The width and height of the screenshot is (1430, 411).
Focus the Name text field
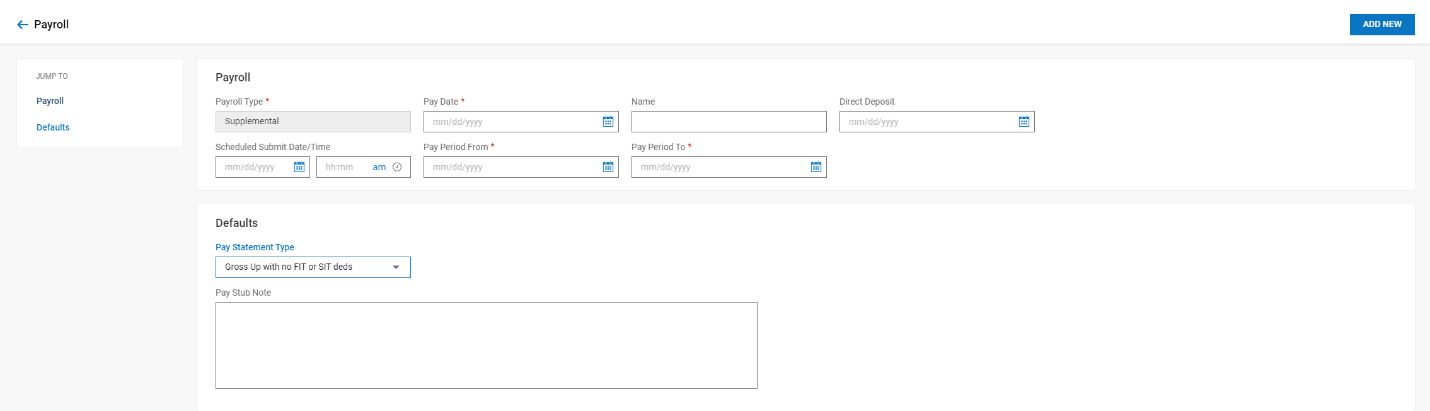pyautogui.click(x=729, y=122)
